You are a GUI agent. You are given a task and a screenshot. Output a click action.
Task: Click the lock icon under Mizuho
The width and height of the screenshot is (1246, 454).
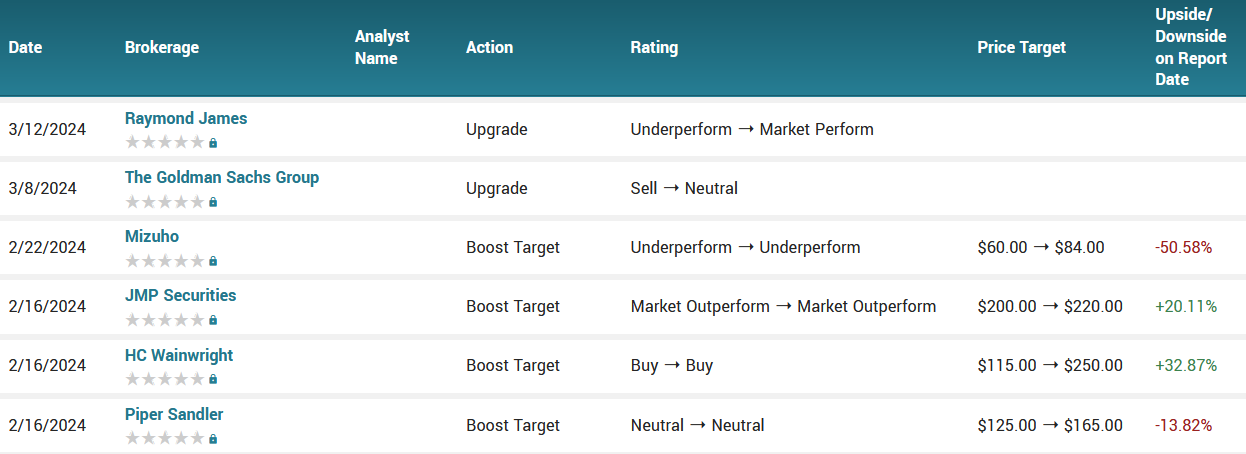click(213, 261)
